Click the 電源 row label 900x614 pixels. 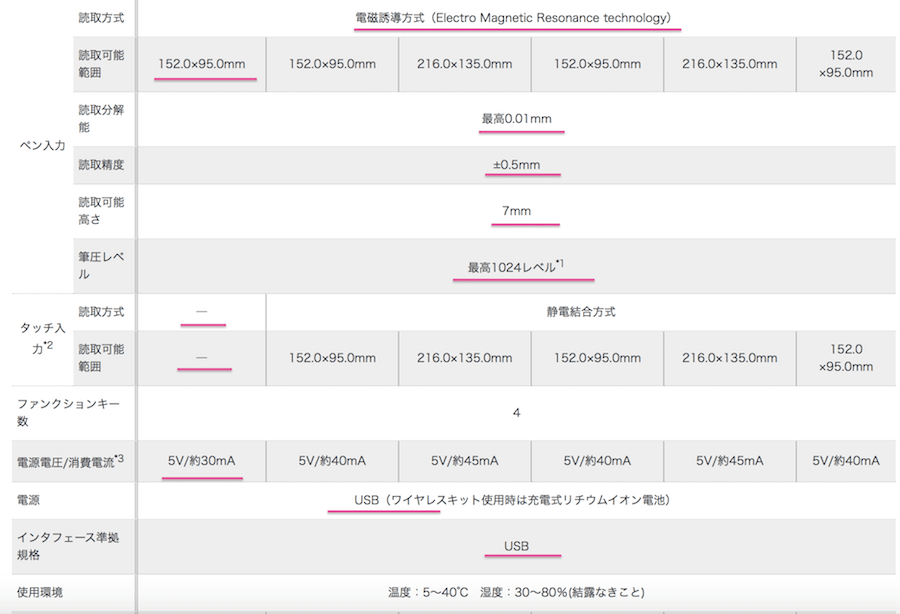28,500
